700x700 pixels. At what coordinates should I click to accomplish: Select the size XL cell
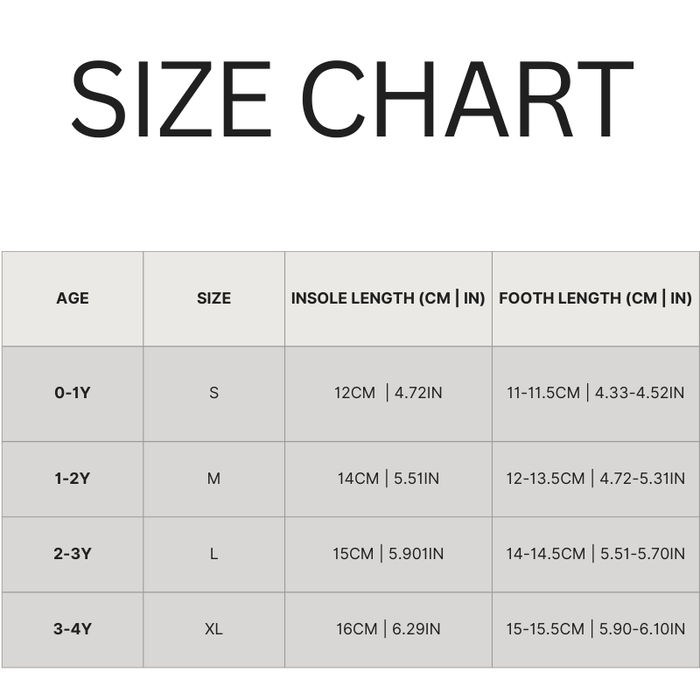213,629
